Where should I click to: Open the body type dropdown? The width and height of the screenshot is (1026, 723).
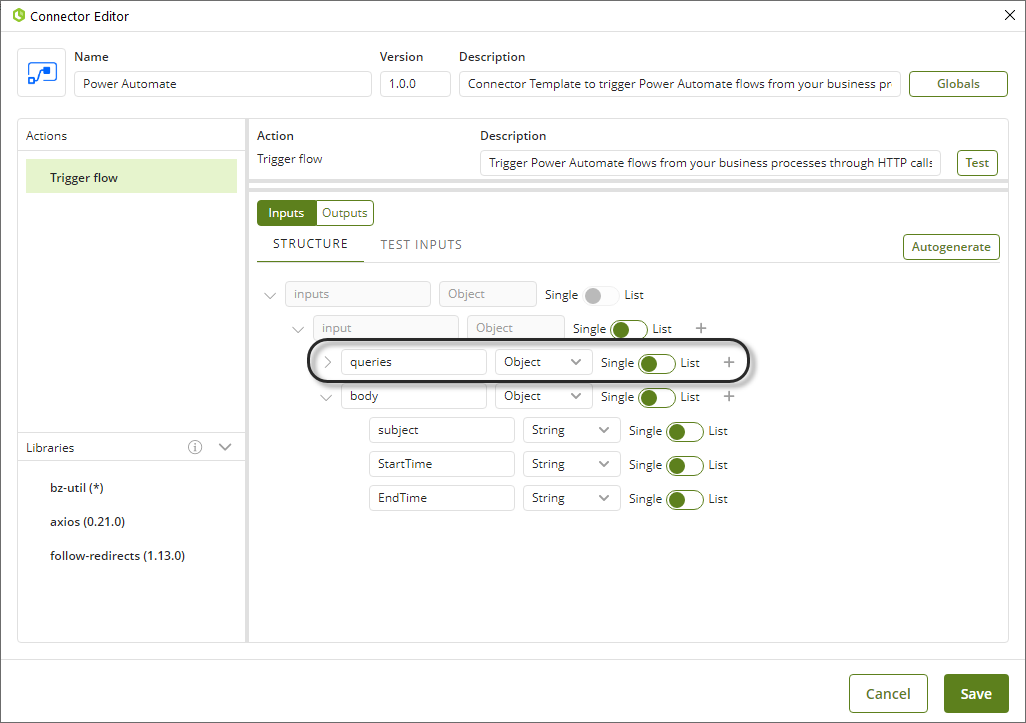pos(544,396)
